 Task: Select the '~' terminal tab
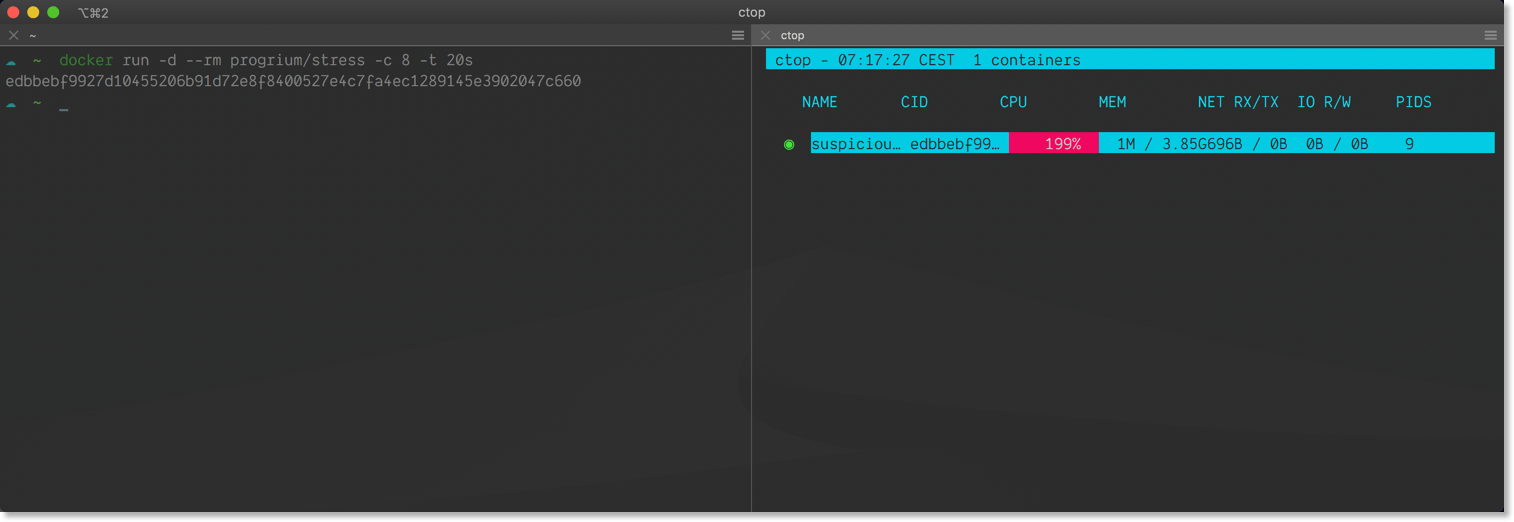[x=33, y=35]
